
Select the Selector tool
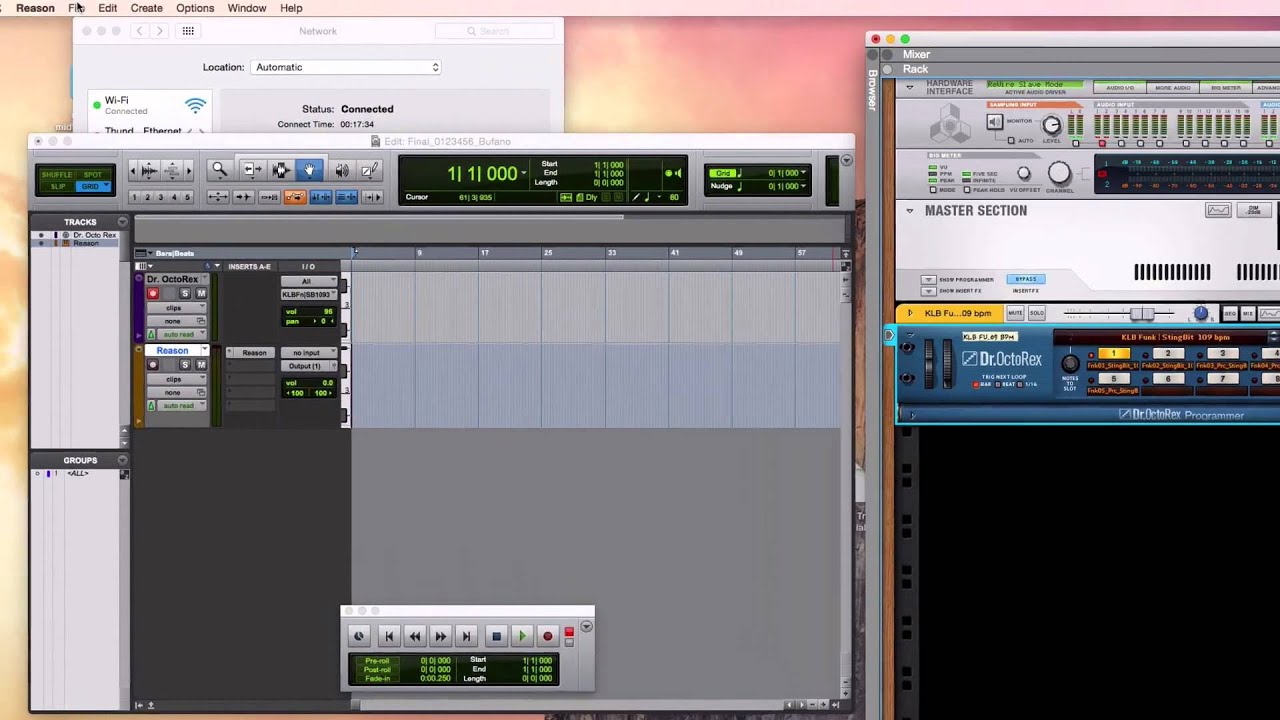click(x=281, y=171)
